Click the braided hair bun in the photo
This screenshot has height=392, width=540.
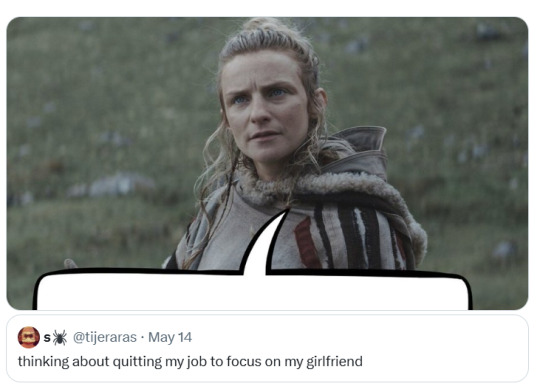[x=265, y=26]
